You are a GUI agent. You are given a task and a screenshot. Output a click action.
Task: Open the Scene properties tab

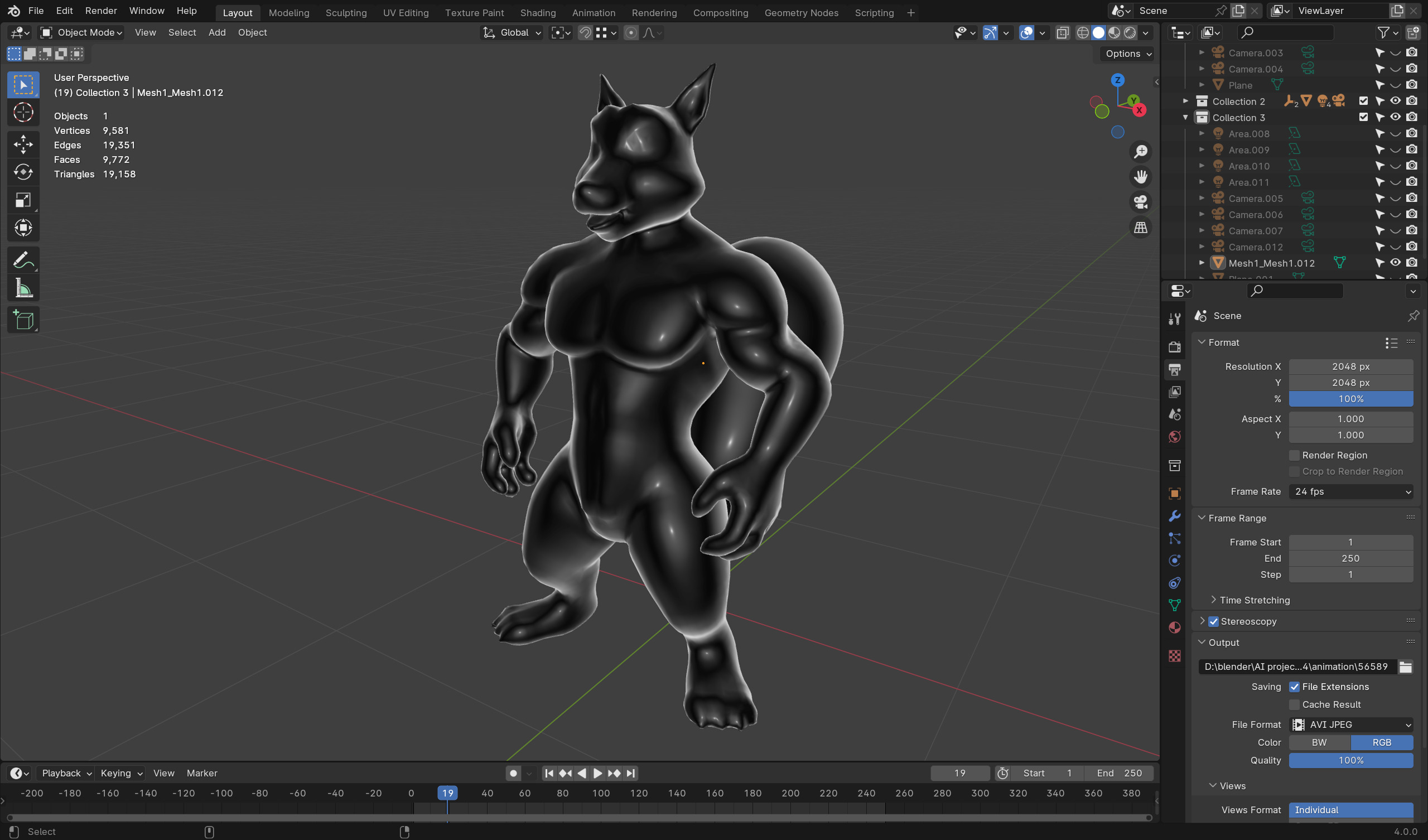[1175, 414]
